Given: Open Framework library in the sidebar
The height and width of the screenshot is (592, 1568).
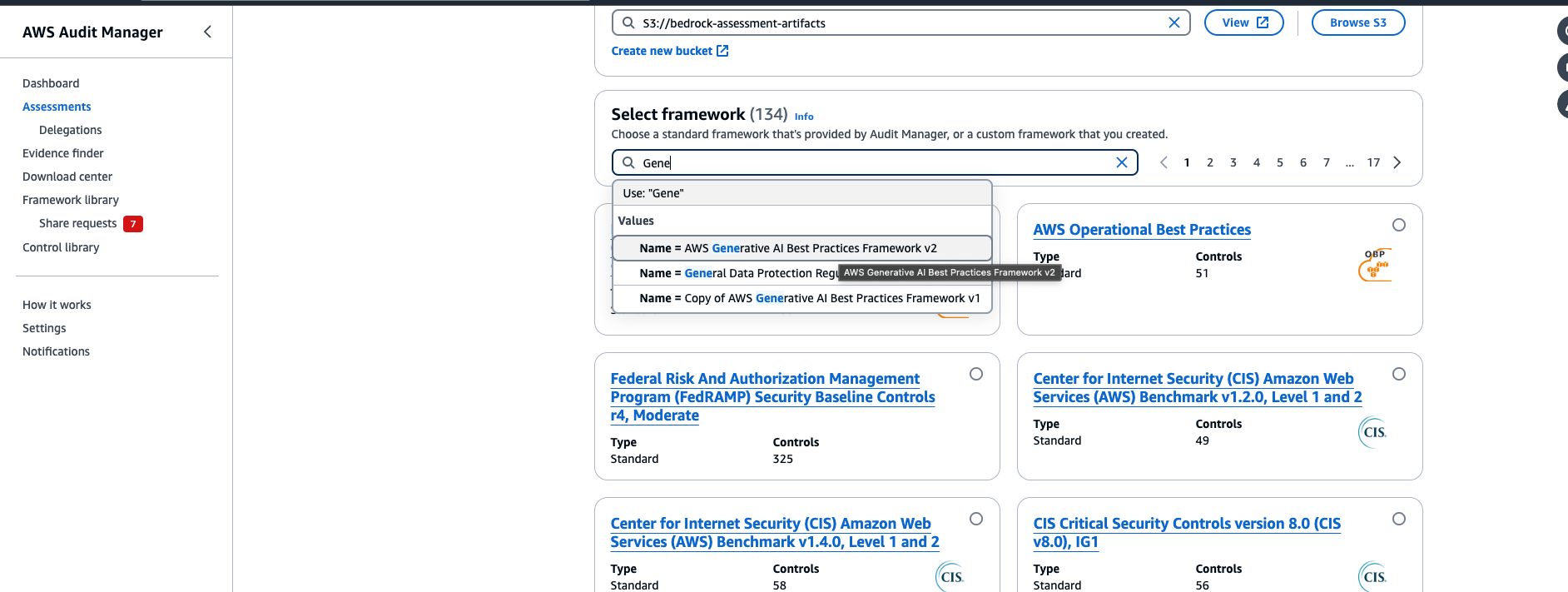Looking at the screenshot, I should coord(71,200).
